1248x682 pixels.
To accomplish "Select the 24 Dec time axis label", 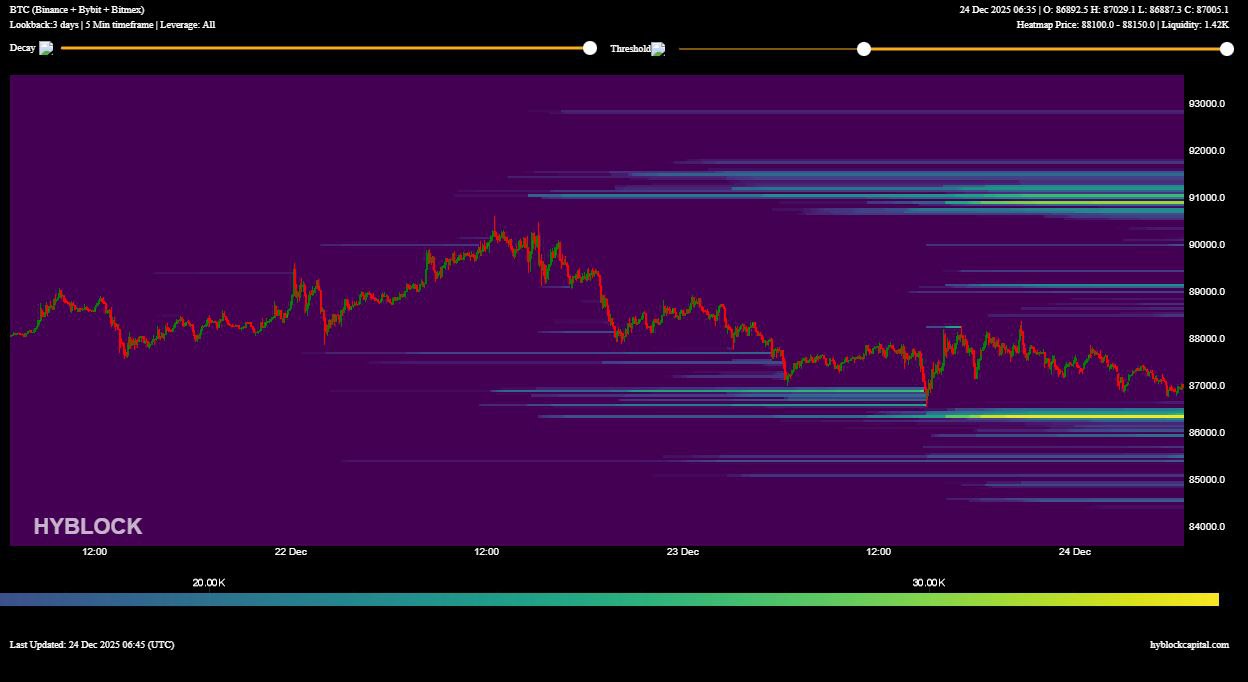I will 1075,552.
